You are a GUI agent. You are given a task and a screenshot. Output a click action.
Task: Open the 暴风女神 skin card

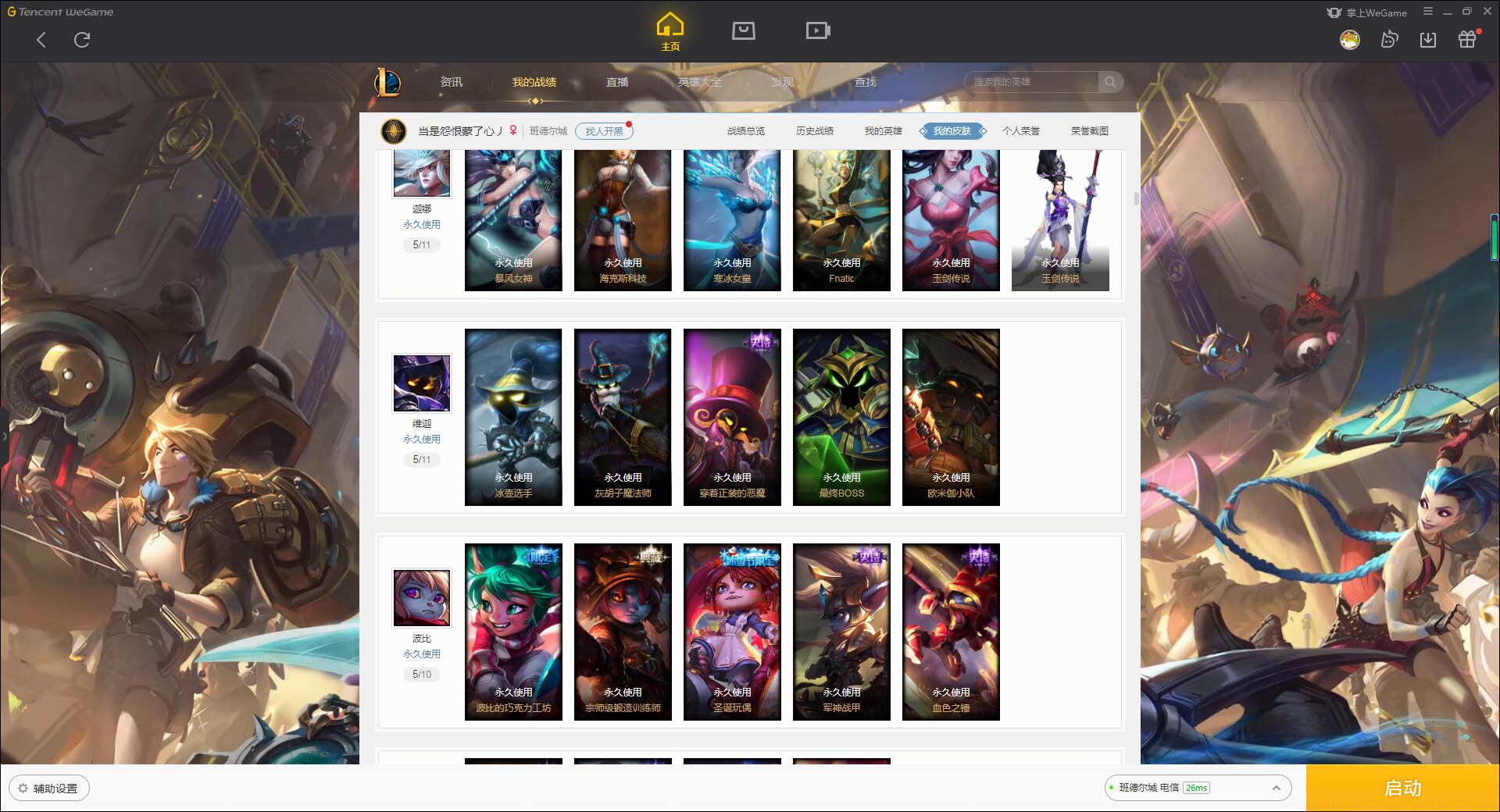tap(513, 221)
